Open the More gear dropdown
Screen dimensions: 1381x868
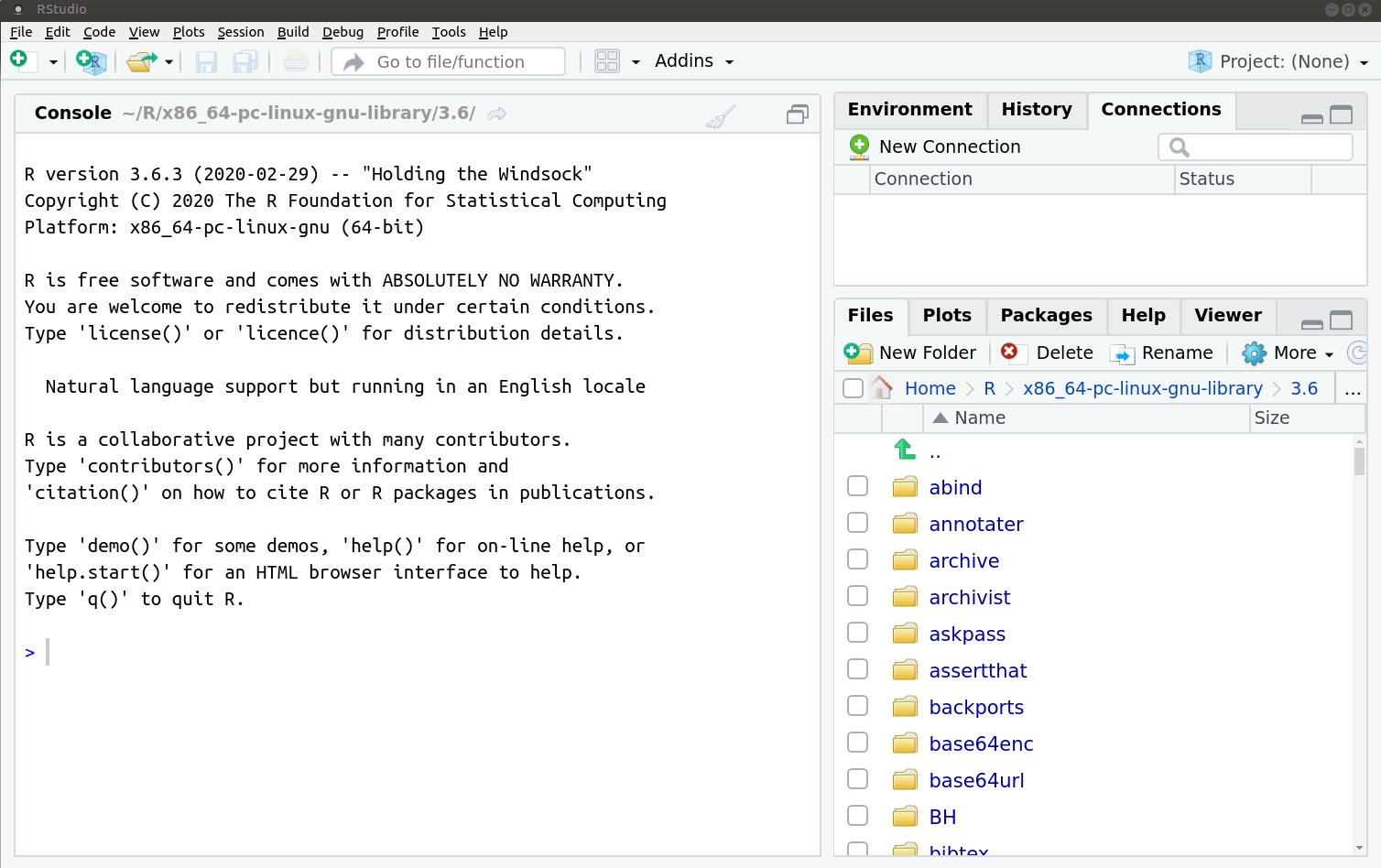pos(1288,353)
